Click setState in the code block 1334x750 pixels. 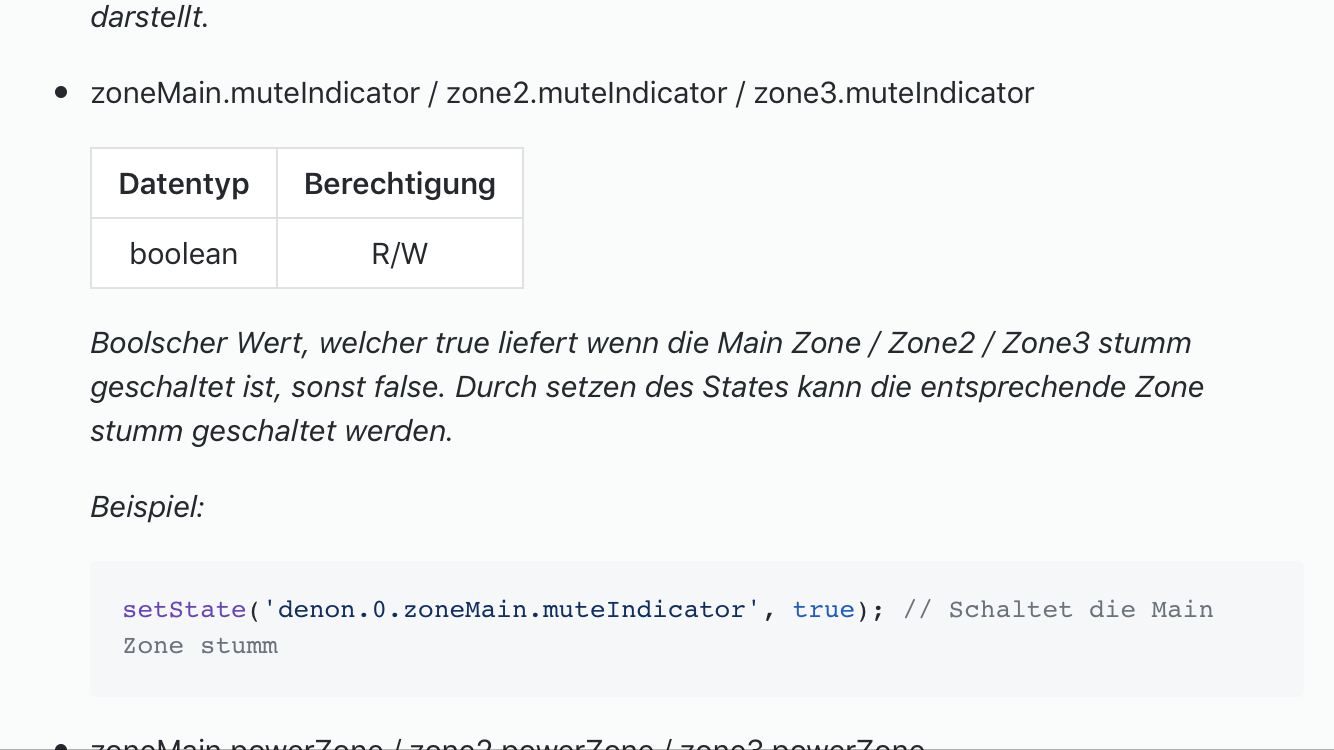(x=184, y=610)
